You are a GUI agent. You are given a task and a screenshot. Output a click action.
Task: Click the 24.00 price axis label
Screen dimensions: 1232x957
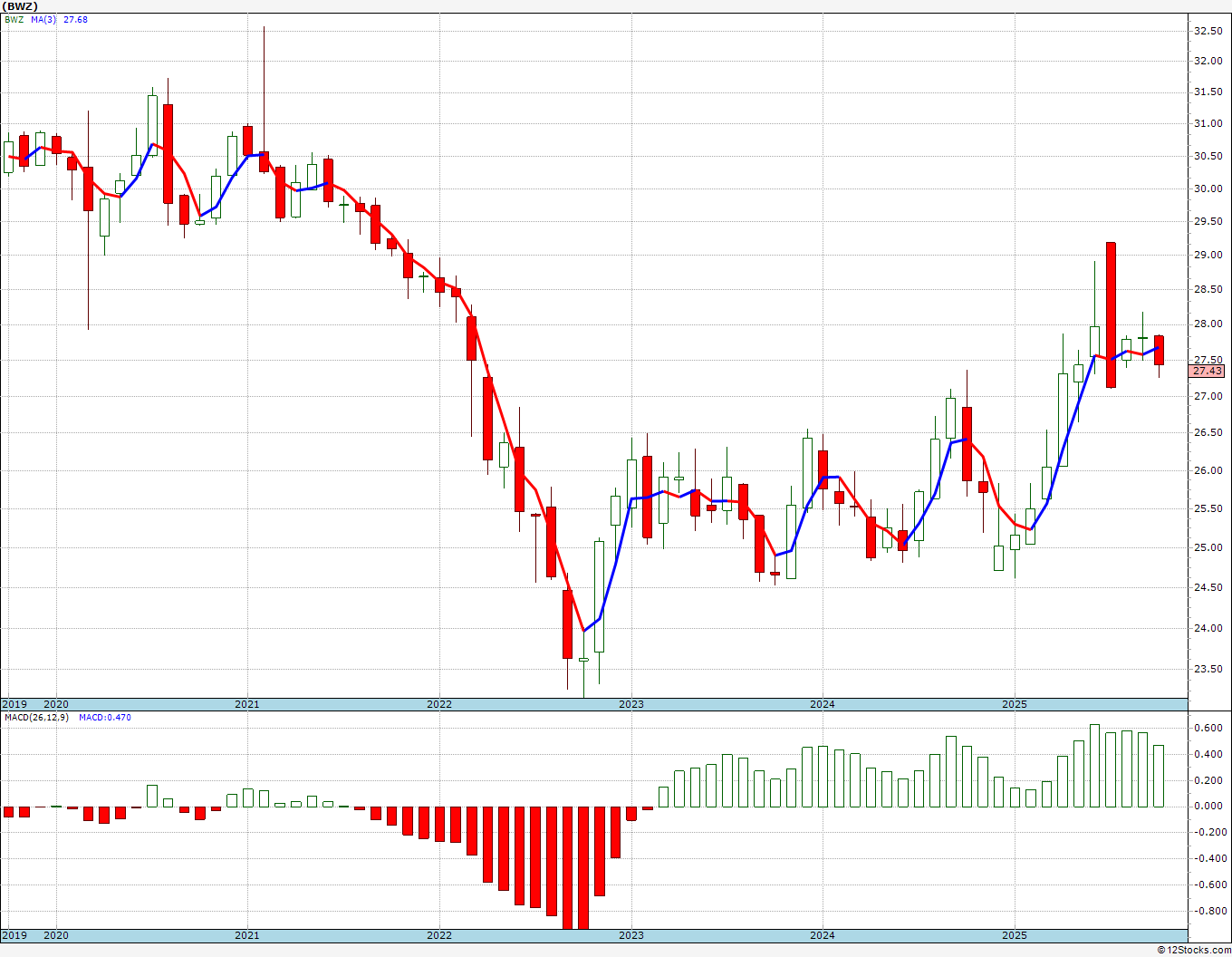[x=1208, y=629]
